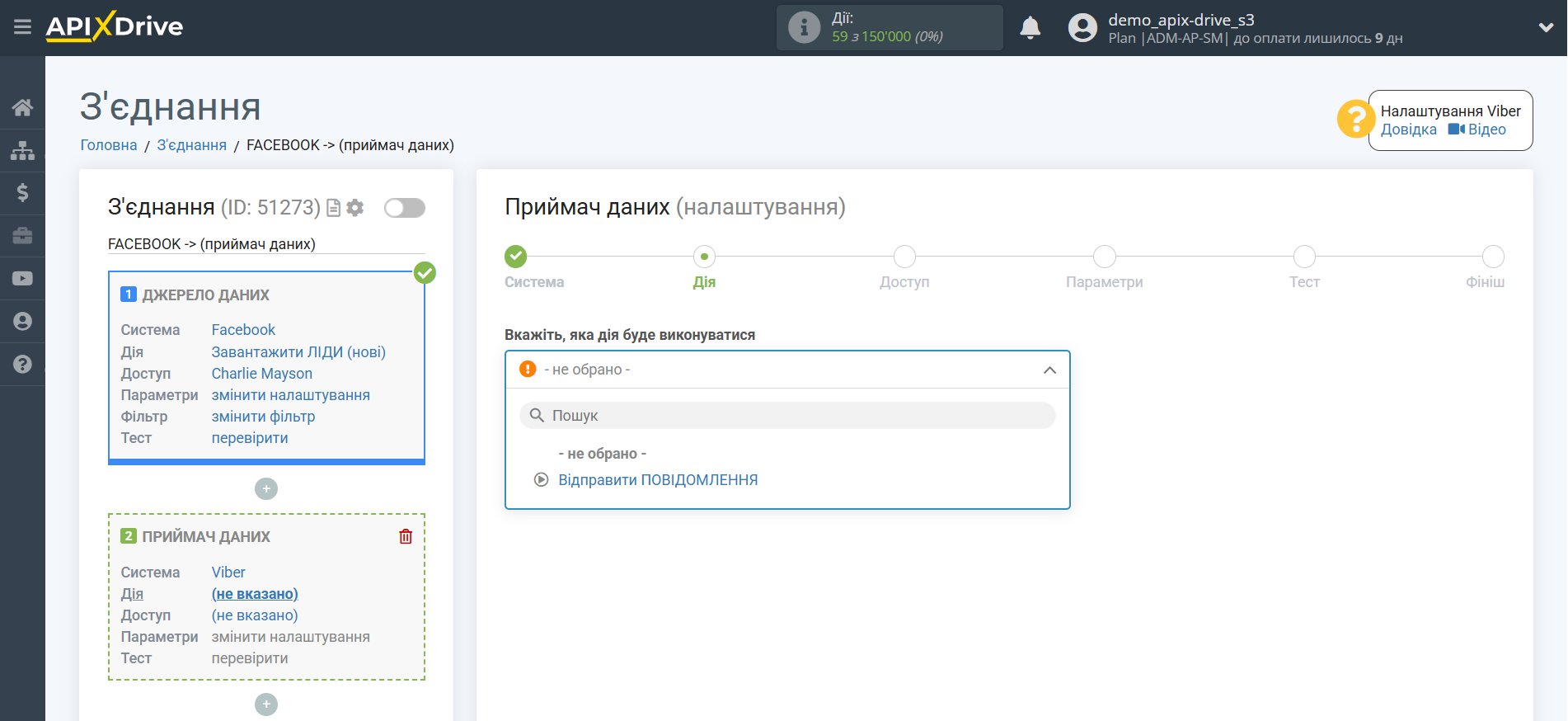
Task: Click source змінити налаштування link
Action: 291,395
